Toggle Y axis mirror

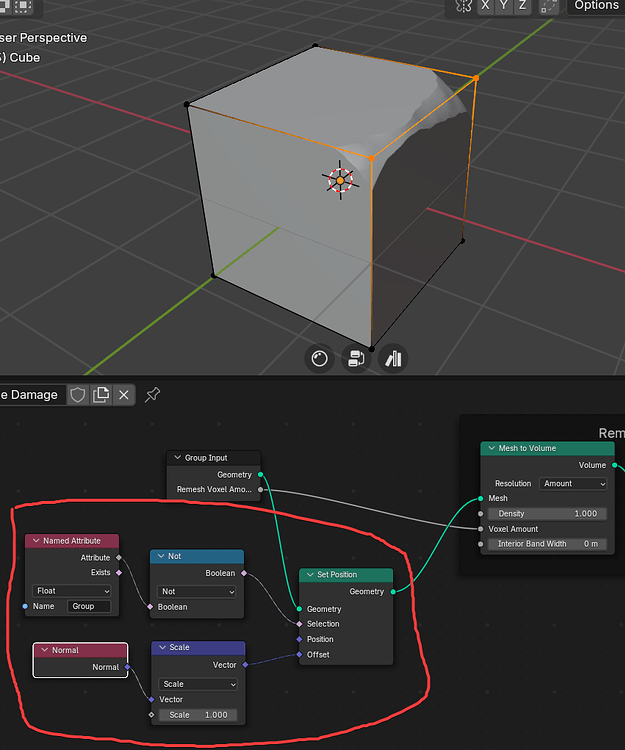pos(504,5)
